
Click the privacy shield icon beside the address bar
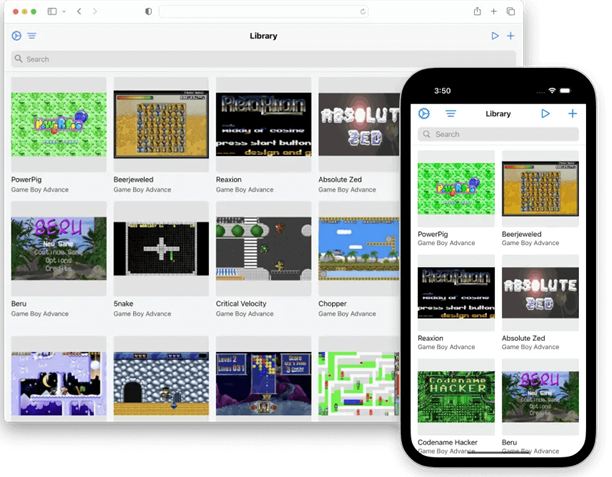tap(148, 11)
